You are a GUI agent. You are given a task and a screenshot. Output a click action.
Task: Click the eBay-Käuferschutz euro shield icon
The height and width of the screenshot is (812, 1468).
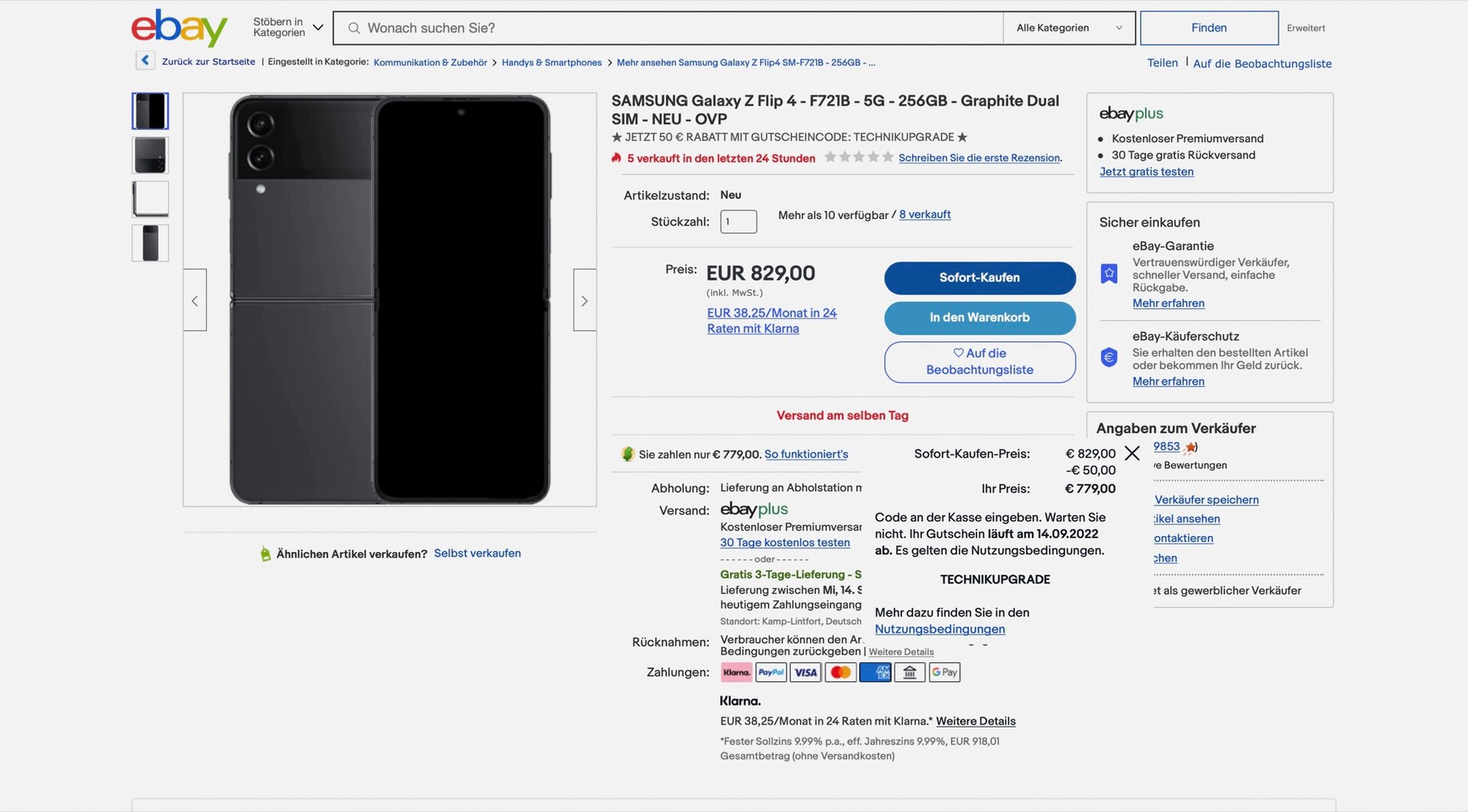pyautogui.click(x=1109, y=357)
